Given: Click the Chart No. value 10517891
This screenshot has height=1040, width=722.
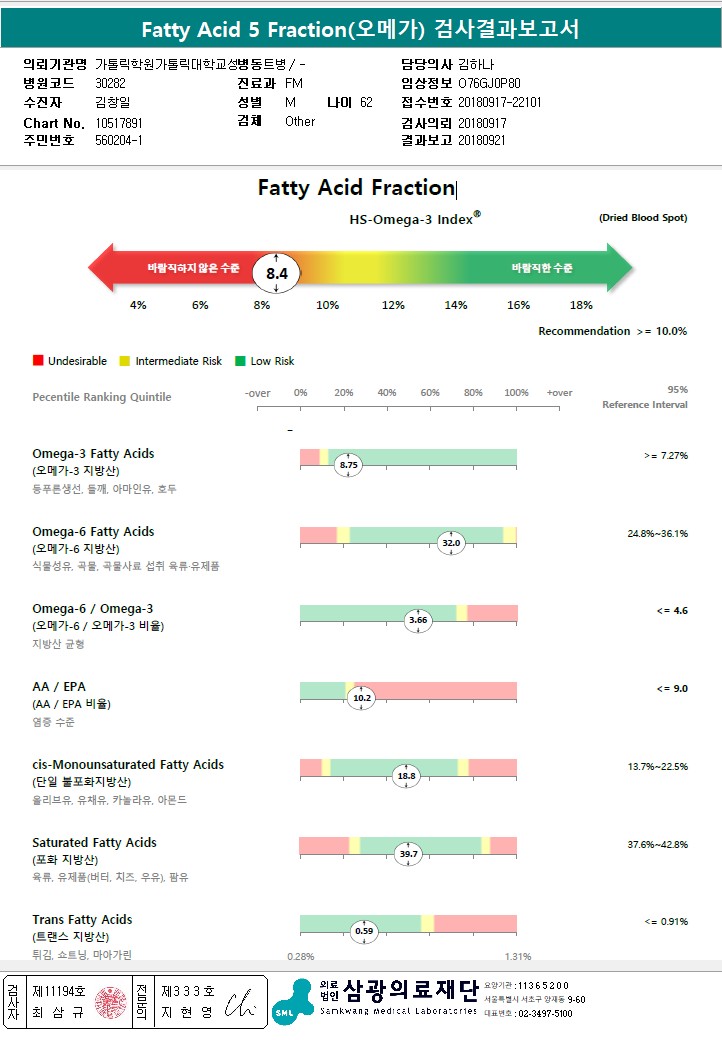Looking at the screenshot, I should (119, 122).
